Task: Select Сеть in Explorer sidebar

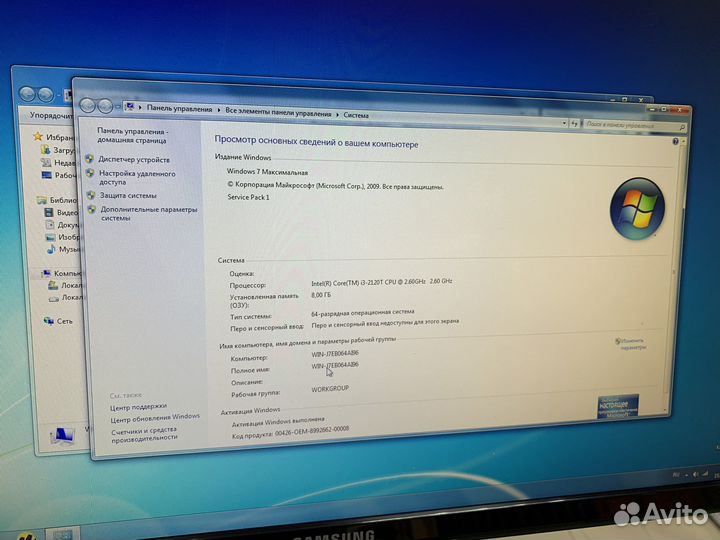Action: (x=65, y=321)
